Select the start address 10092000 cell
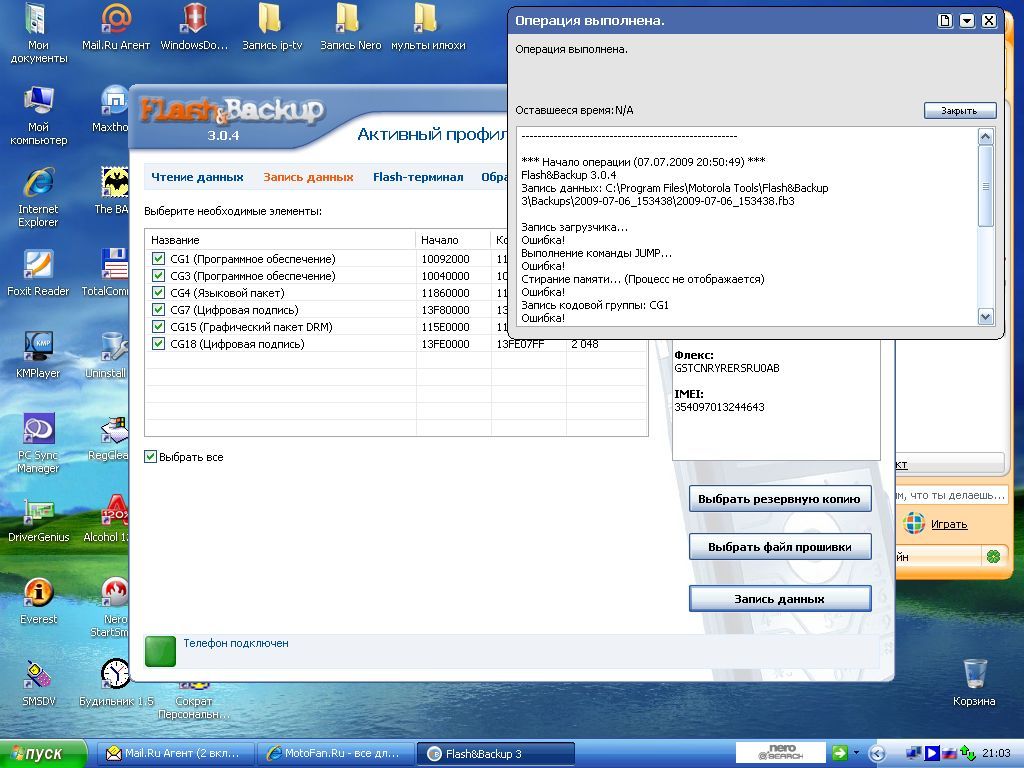The image size is (1024, 768). click(x=445, y=259)
